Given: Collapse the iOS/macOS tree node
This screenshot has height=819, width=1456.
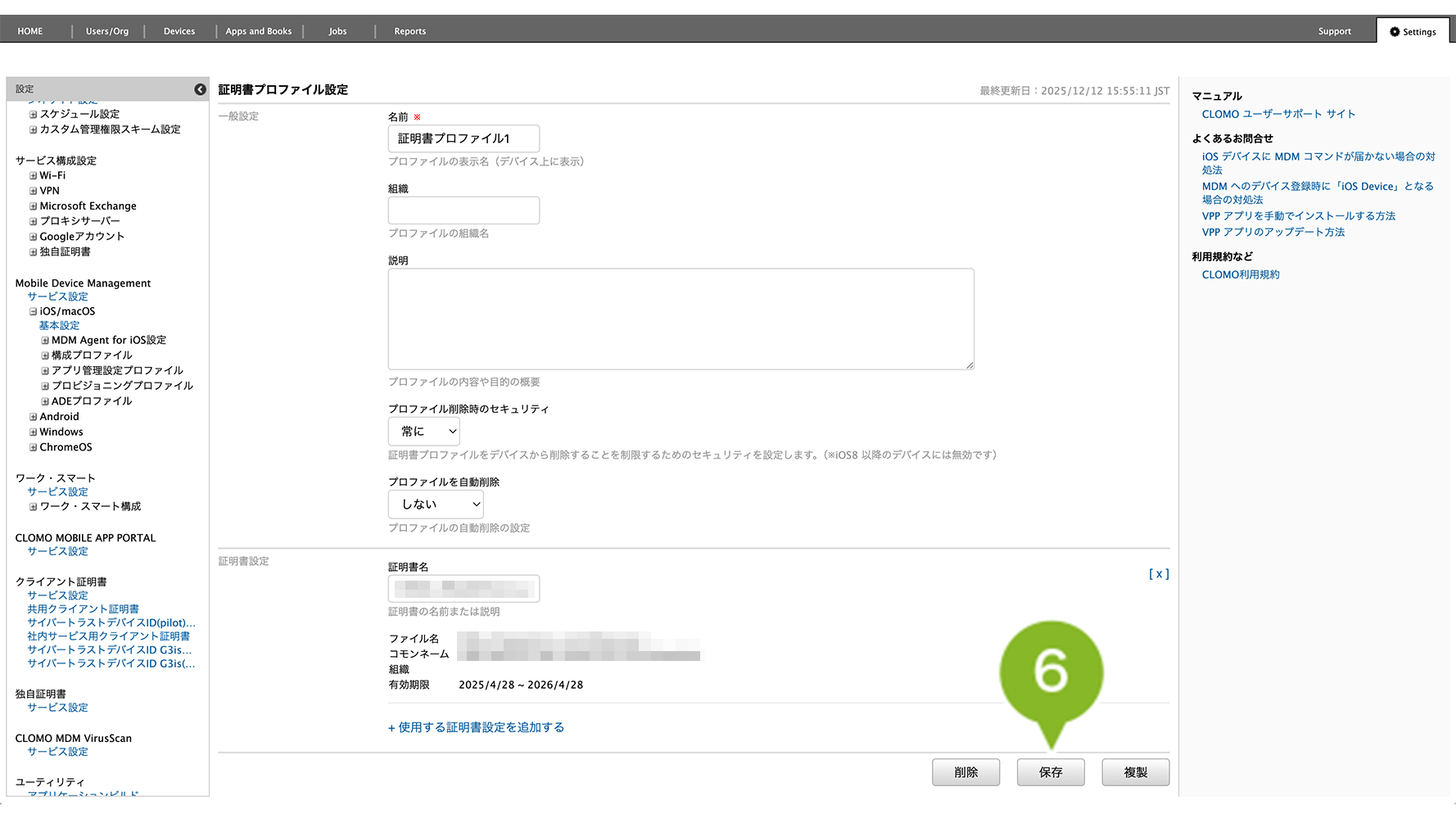Looking at the screenshot, I should coord(34,312).
